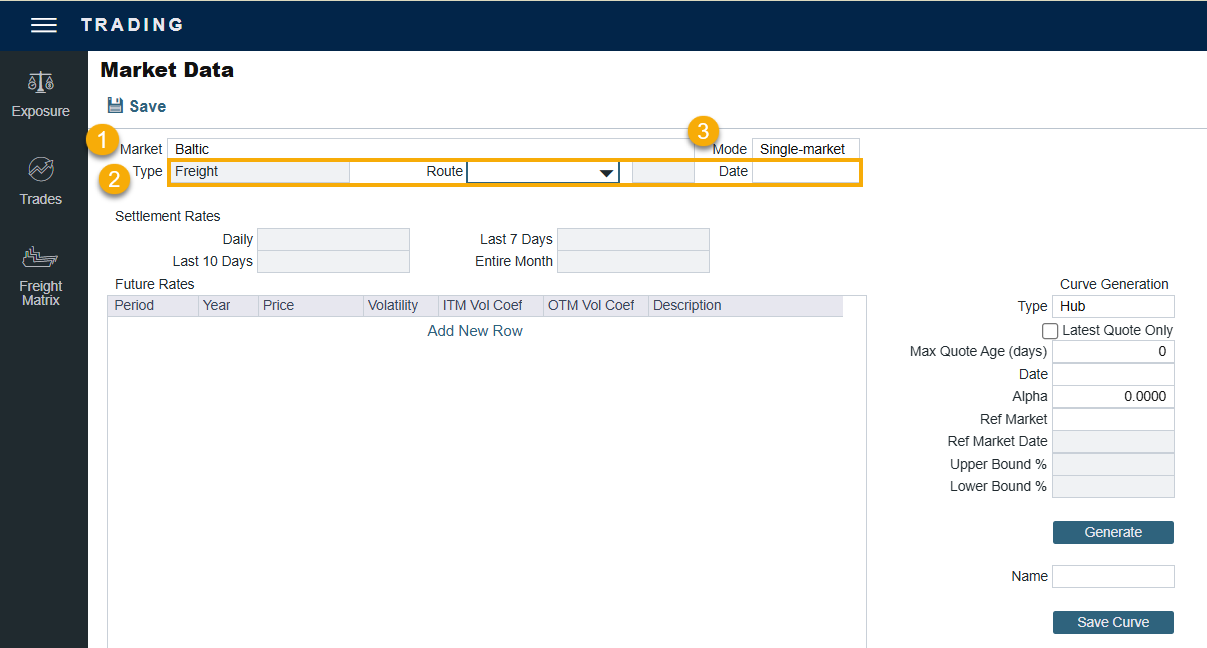The width and height of the screenshot is (1207, 648).
Task: Click the curve Name input field
Action: click(x=1112, y=576)
